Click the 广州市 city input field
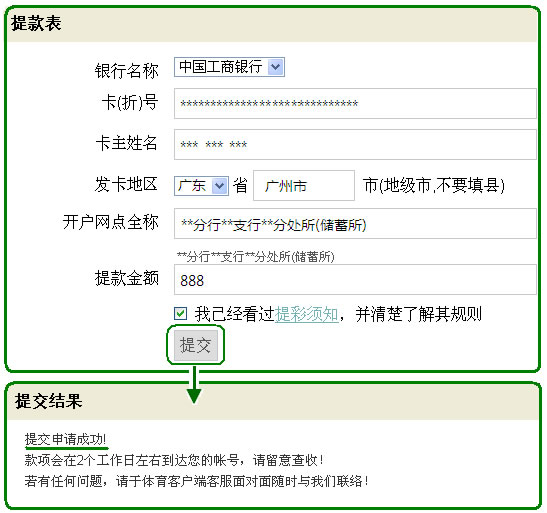This screenshot has height=513, width=547. (x=304, y=186)
